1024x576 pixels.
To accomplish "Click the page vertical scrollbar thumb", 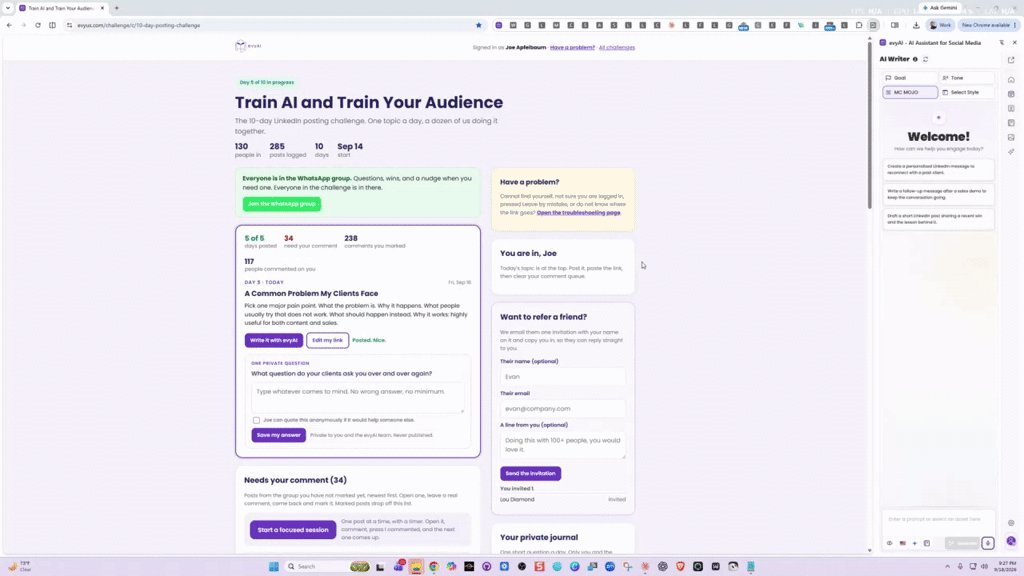I will pyautogui.click(x=869, y=124).
